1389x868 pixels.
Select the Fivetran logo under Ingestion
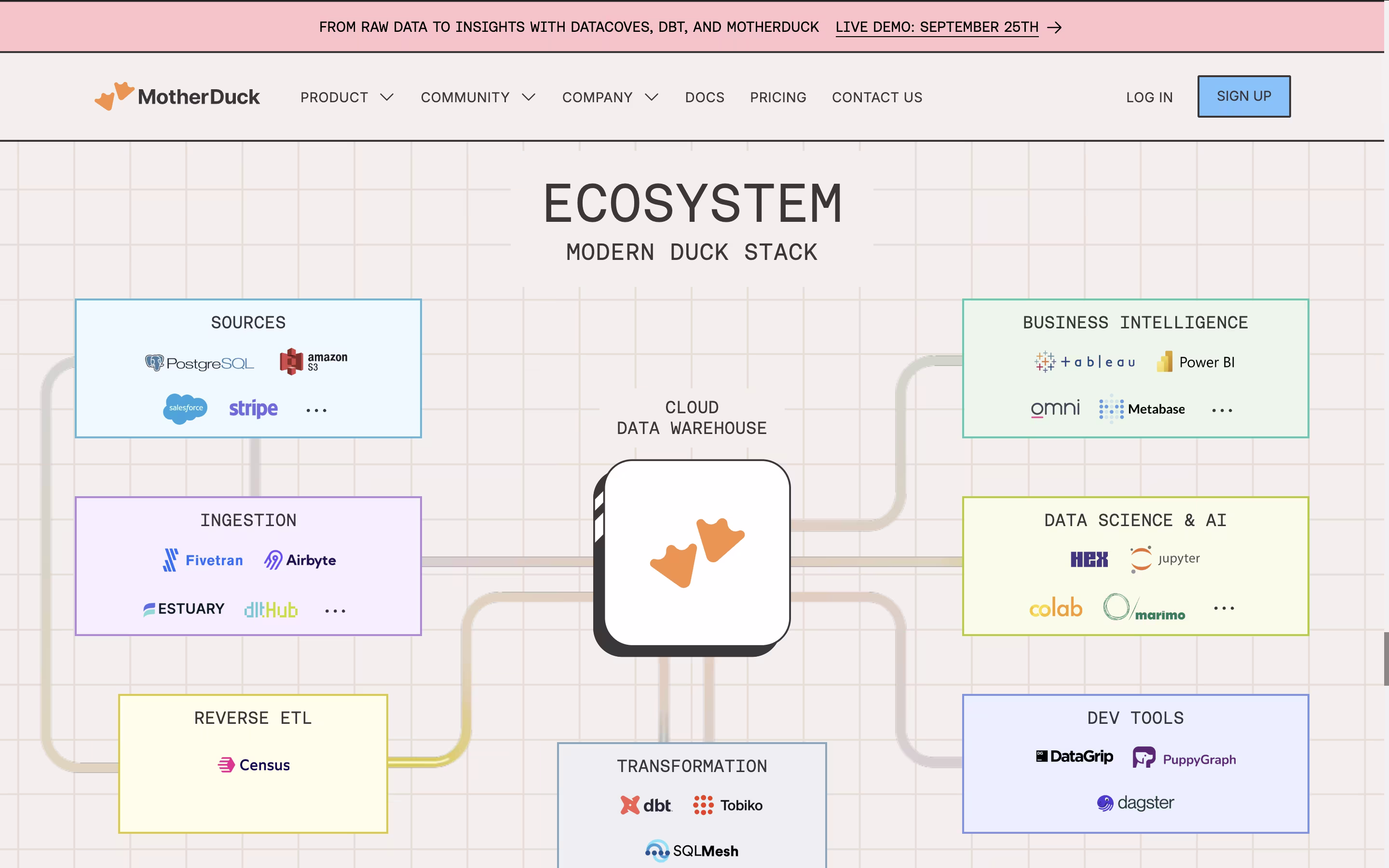click(x=203, y=560)
